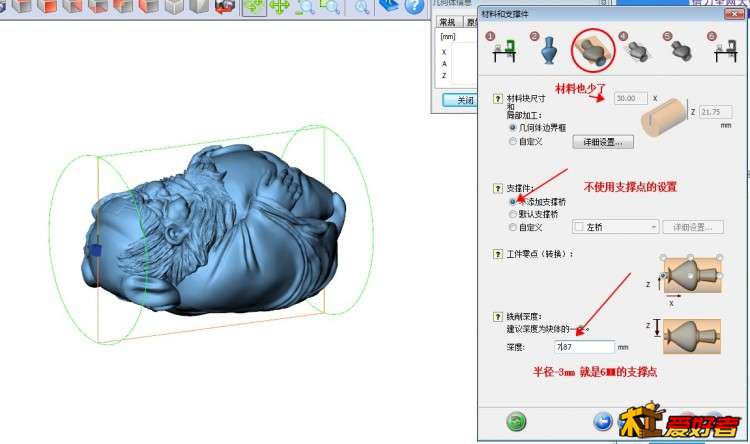Select 几何体边界框 radio option
Screen dimensions: 750x444
click(x=514, y=128)
